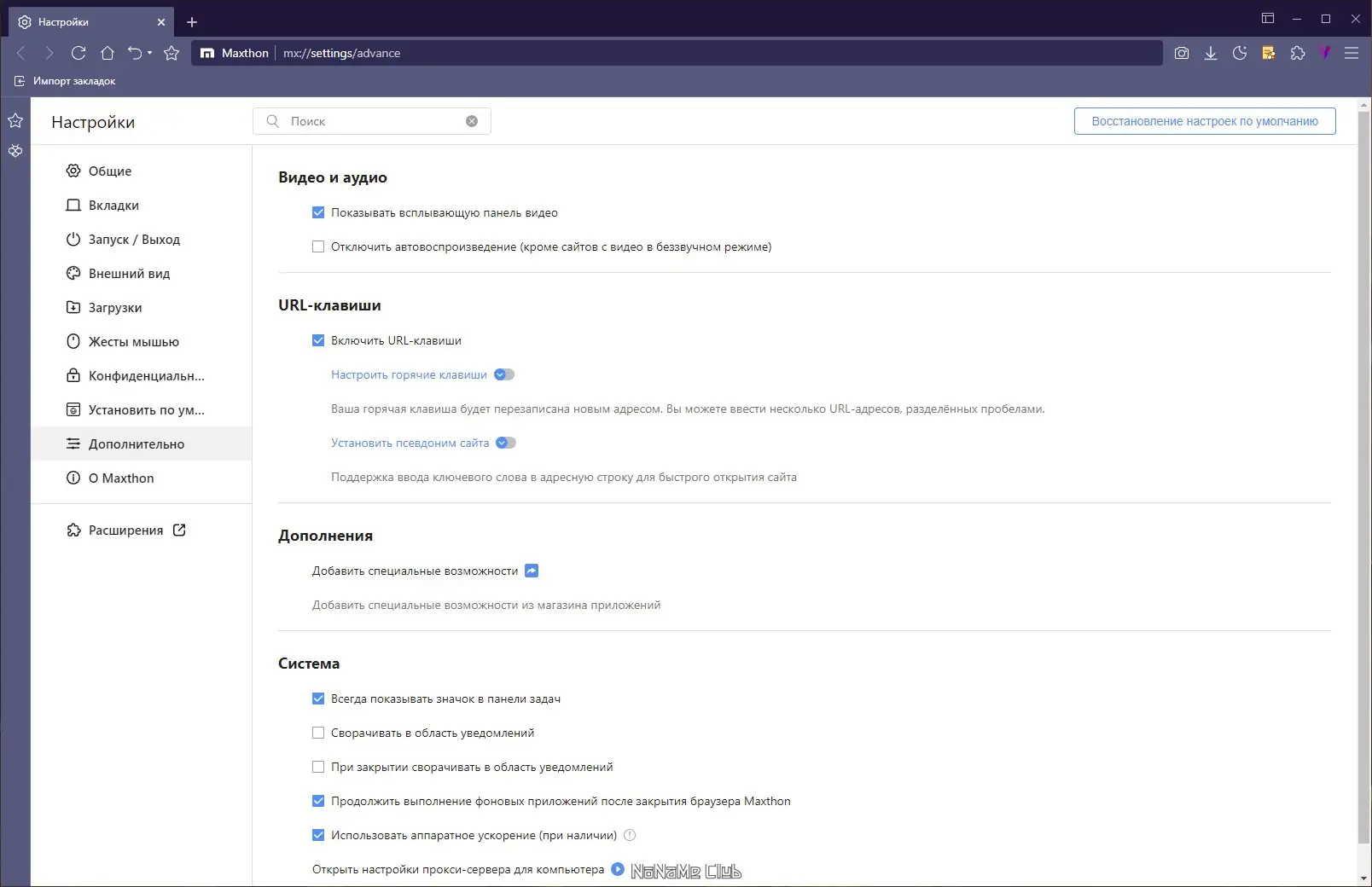1372x887 pixels.
Task: Open the General settings section
Action: pos(142,171)
